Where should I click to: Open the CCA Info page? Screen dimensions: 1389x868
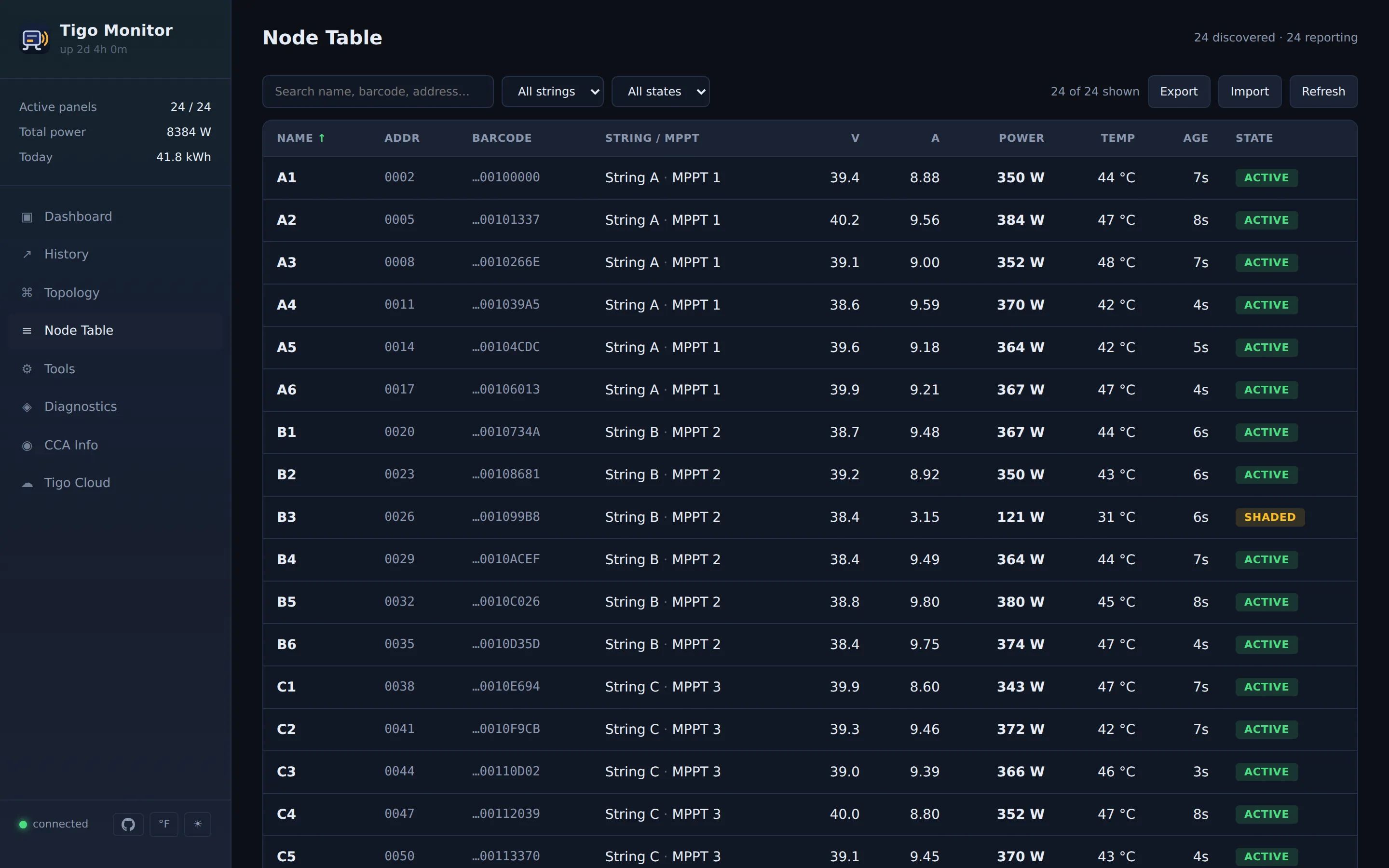coord(115,446)
